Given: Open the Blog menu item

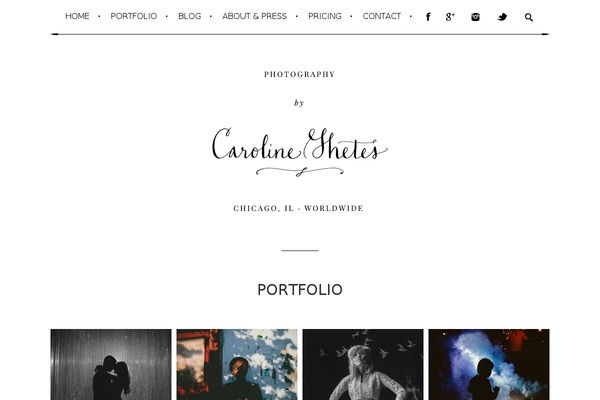Looking at the screenshot, I should pos(189,16).
